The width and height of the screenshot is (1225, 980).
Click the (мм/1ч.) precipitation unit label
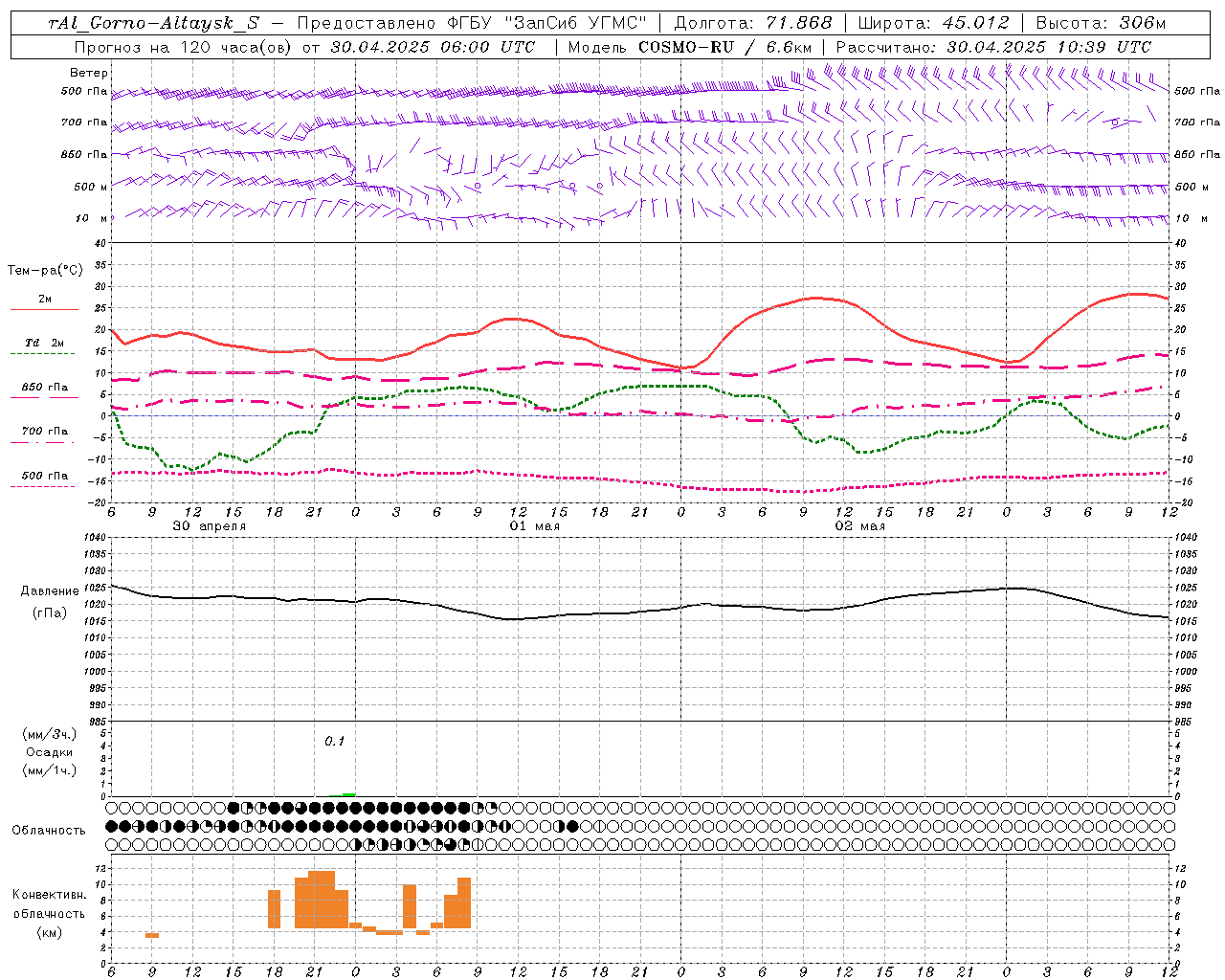[50, 770]
